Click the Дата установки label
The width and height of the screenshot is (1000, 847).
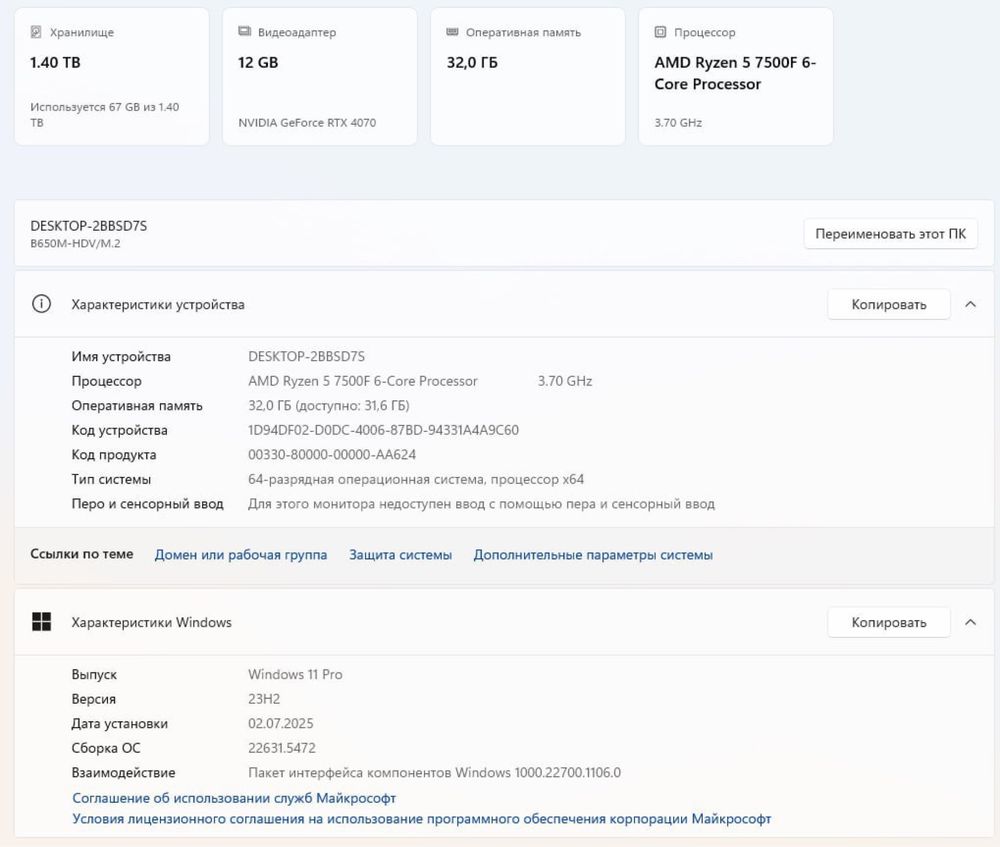click(119, 723)
